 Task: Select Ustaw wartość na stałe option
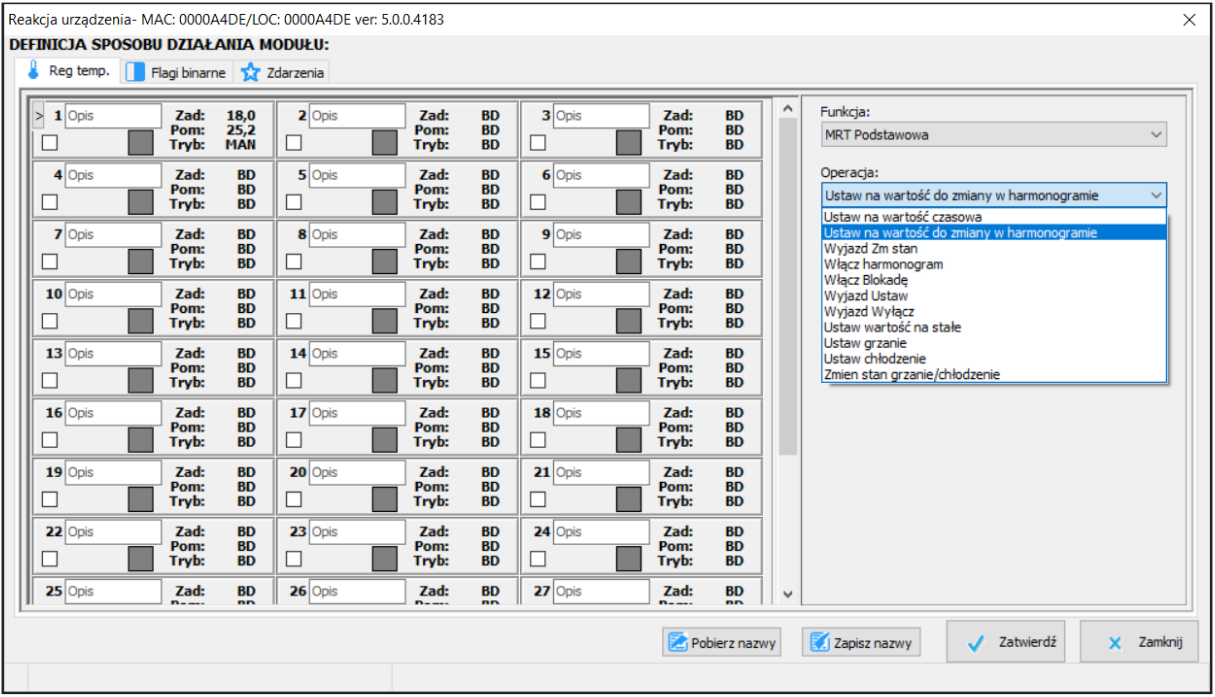coord(994,327)
